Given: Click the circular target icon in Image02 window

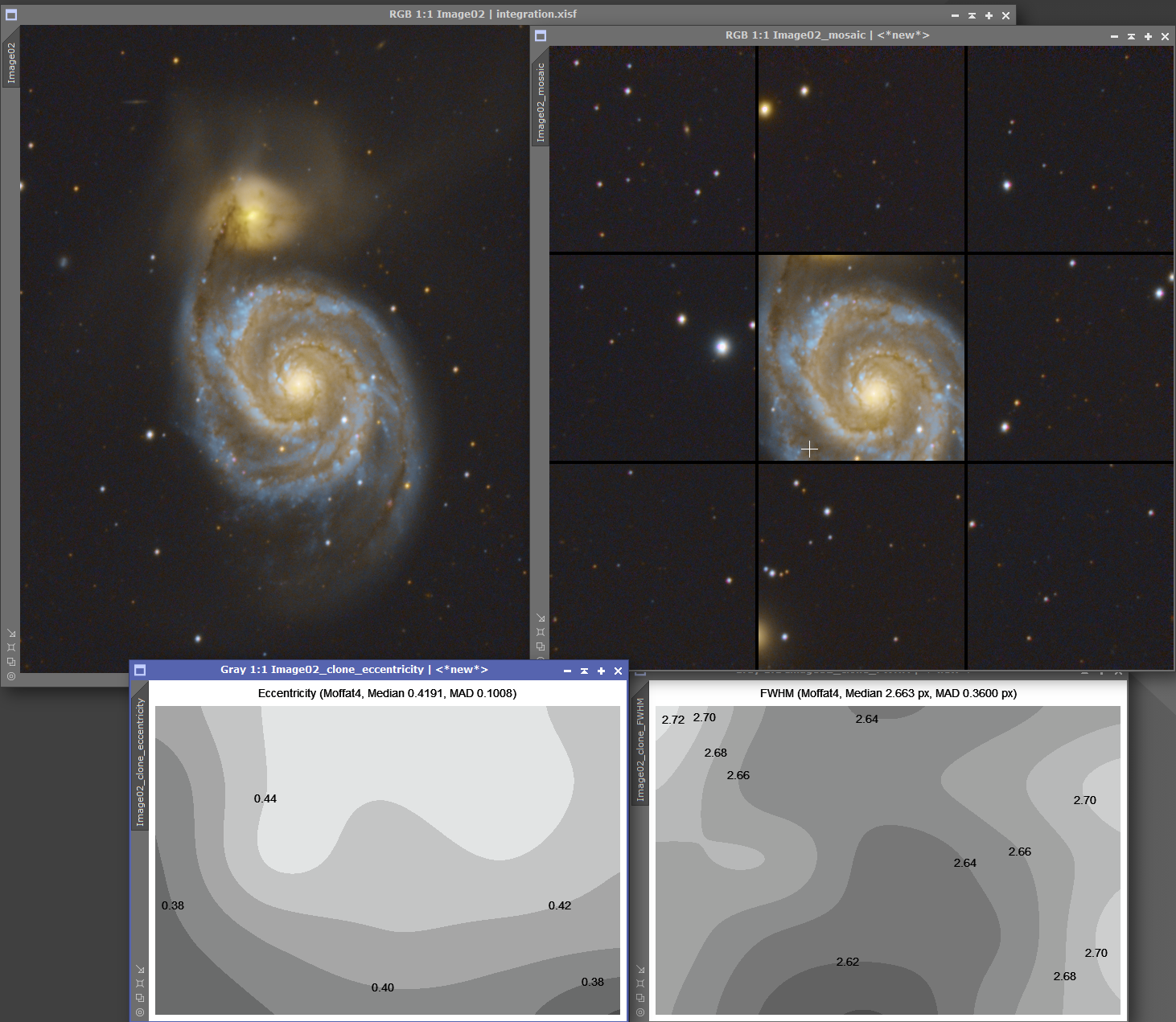Looking at the screenshot, I should point(11,676).
